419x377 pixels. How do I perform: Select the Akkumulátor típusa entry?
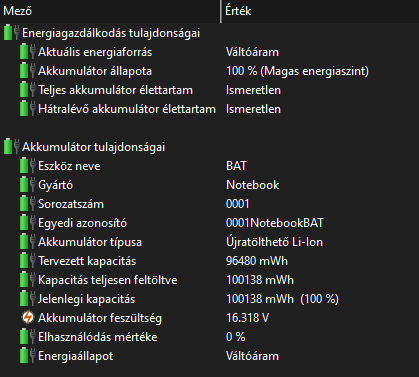coord(209,242)
